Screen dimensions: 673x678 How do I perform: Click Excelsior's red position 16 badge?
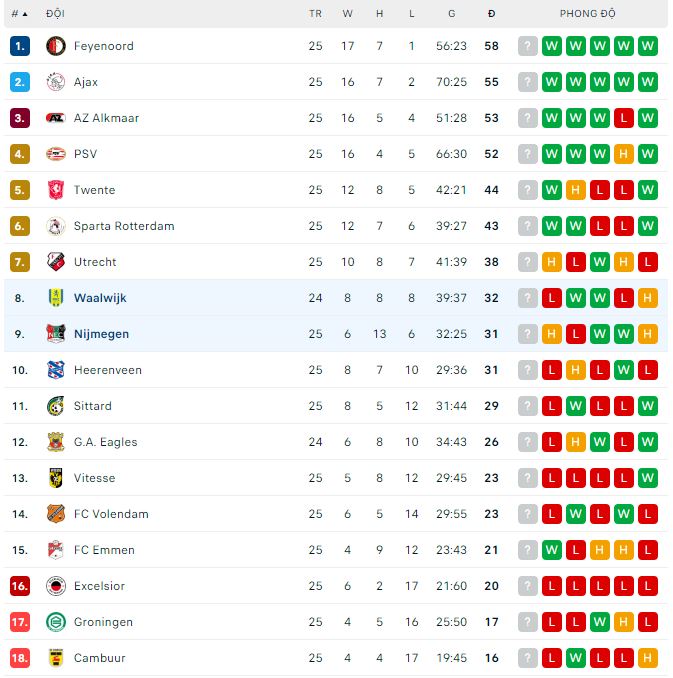click(20, 586)
